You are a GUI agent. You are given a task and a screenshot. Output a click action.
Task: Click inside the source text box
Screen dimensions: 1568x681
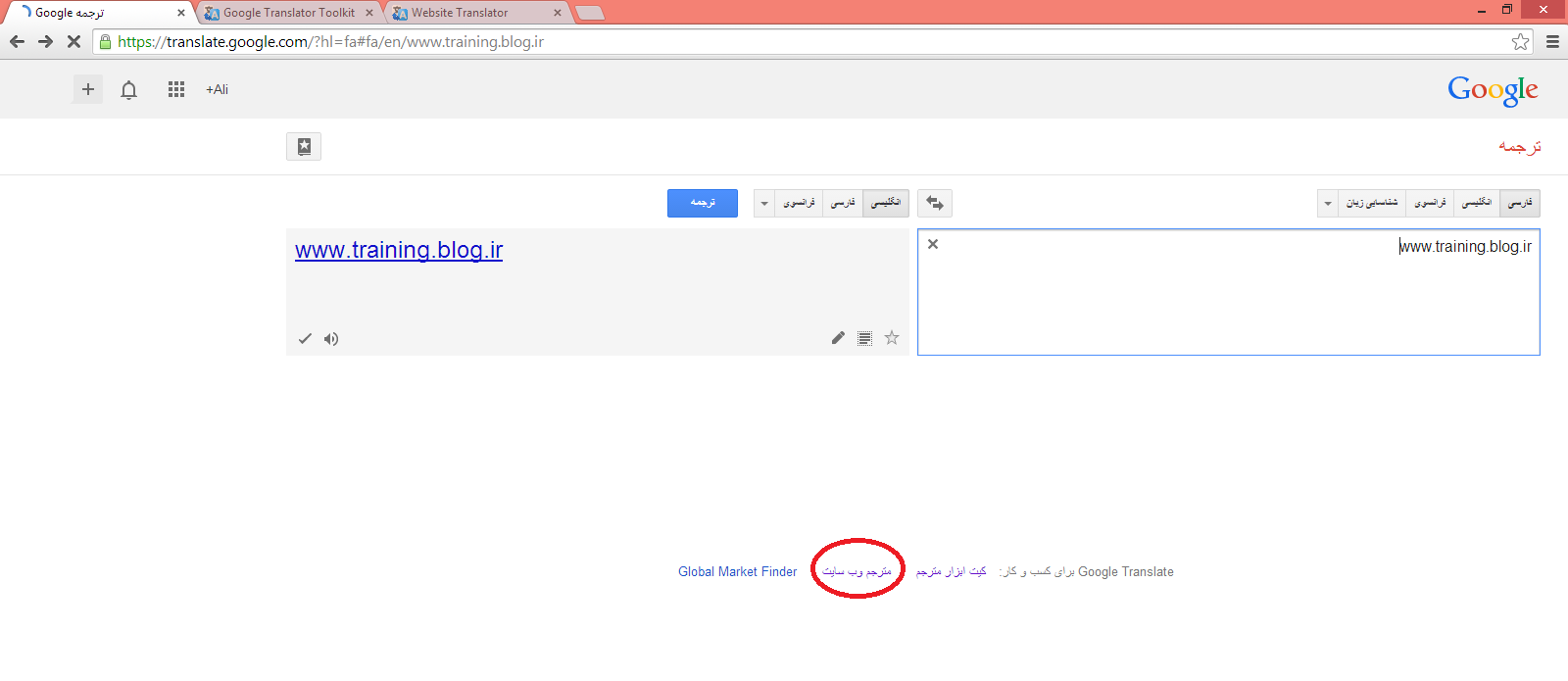[1229, 292]
